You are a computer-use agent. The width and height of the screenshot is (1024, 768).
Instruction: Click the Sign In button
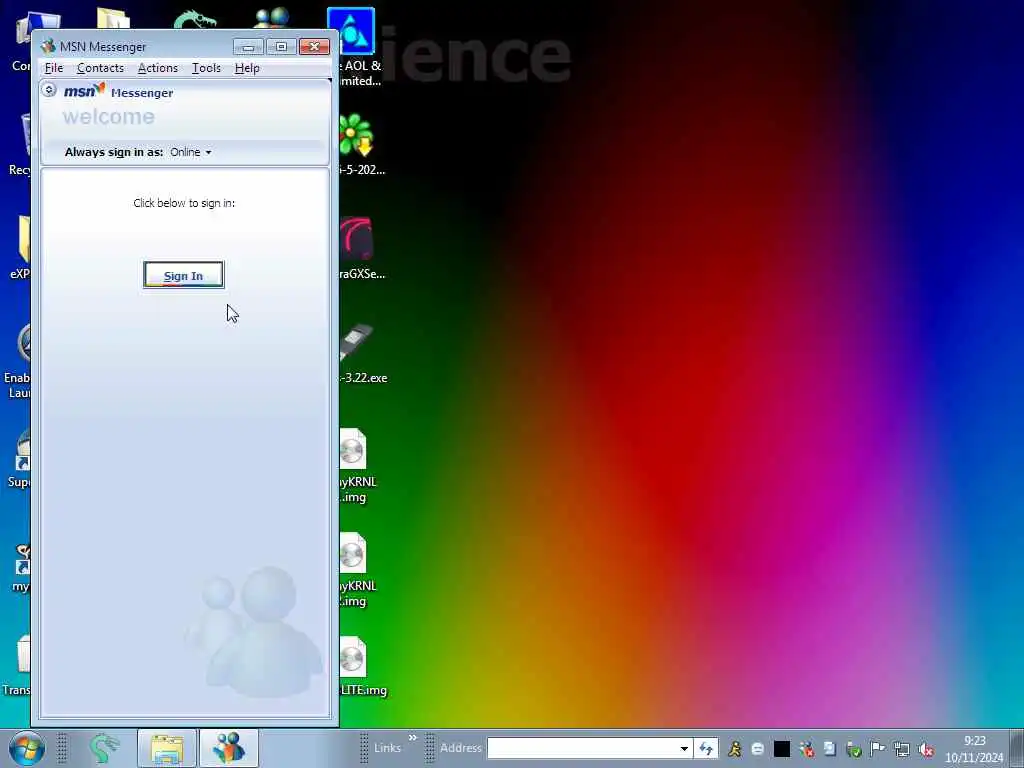[184, 275]
